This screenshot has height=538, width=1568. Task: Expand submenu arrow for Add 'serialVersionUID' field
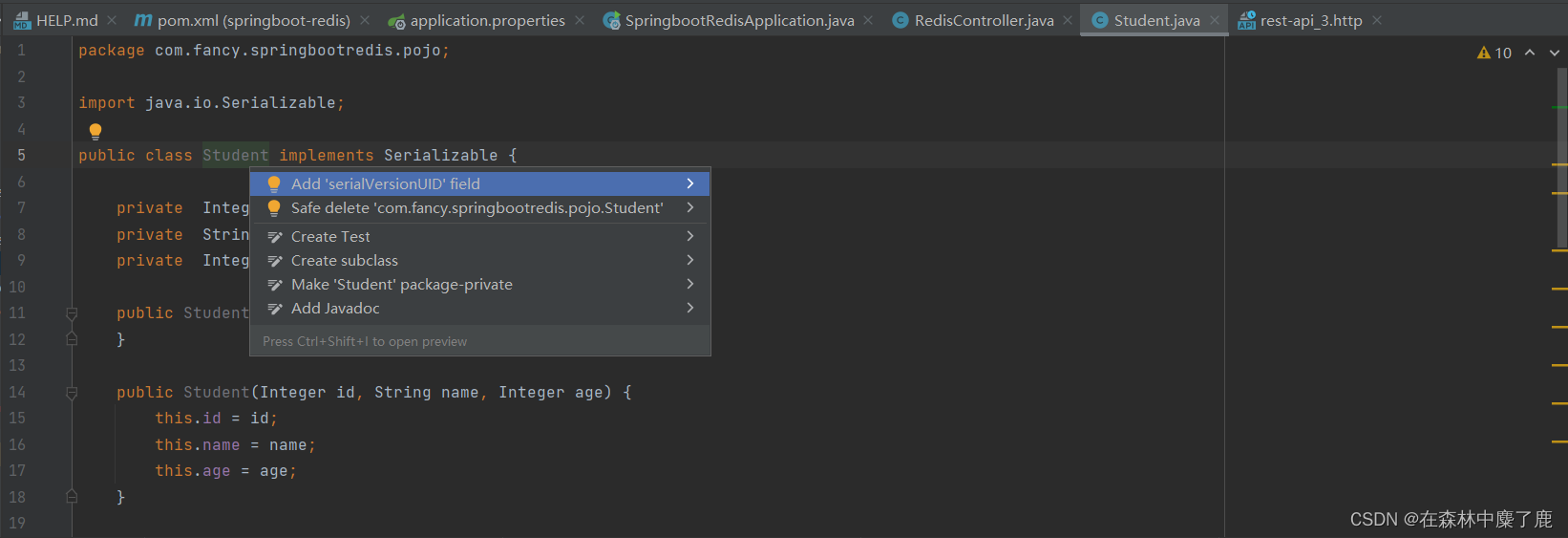pyautogui.click(x=690, y=183)
